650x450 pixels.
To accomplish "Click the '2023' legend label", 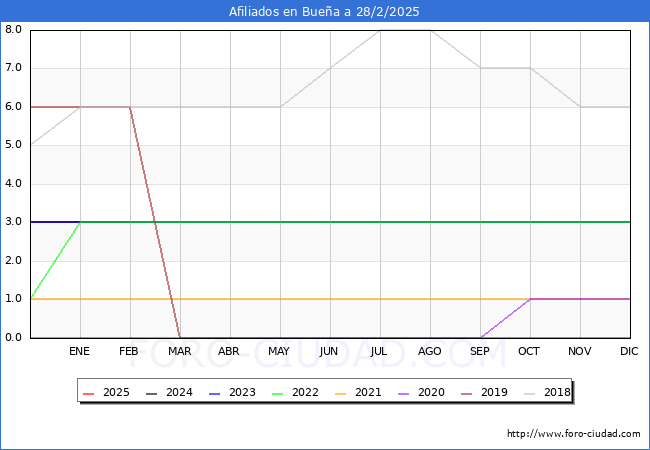I will 243,392.
